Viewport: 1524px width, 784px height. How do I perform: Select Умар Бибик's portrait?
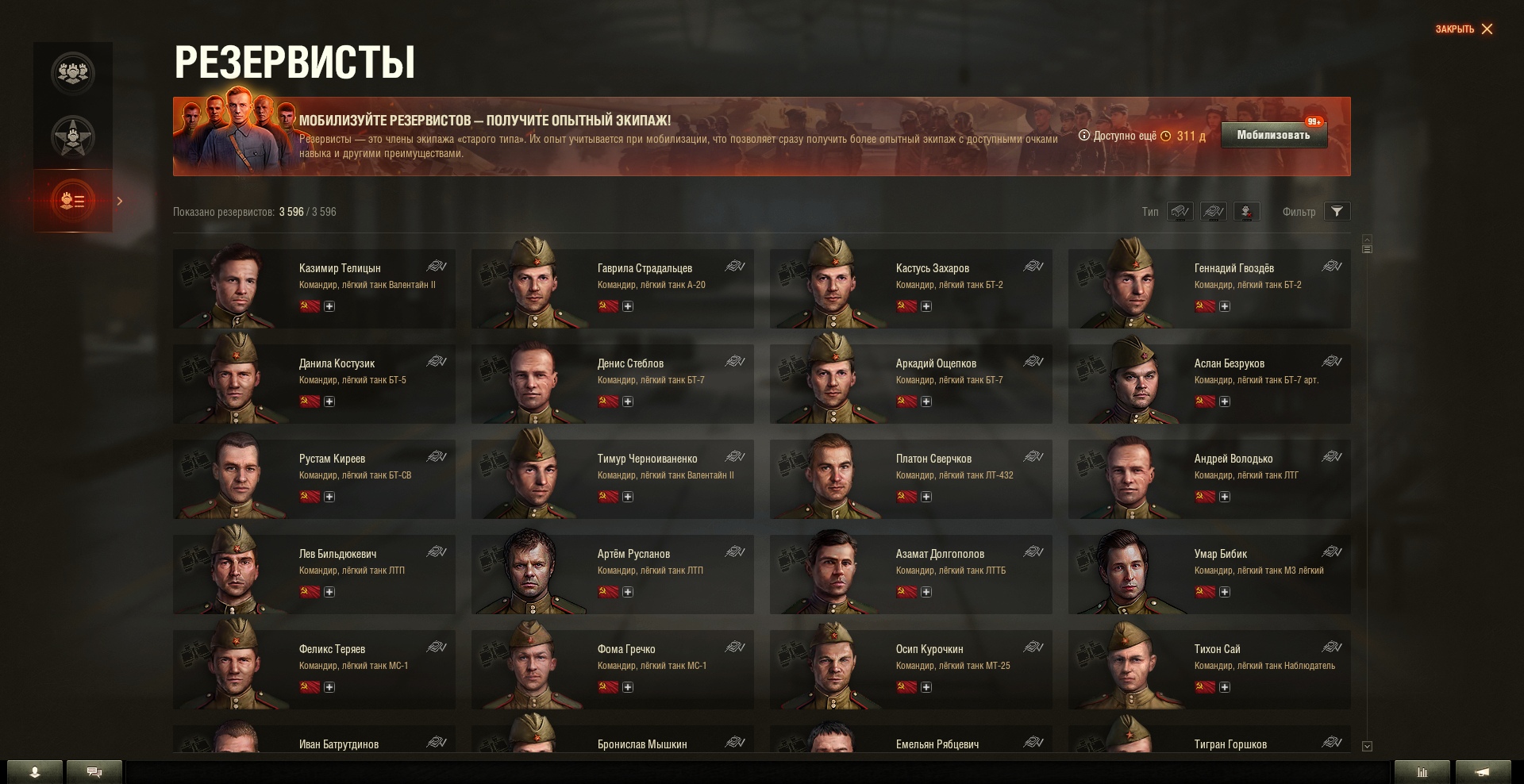click(1128, 571)
